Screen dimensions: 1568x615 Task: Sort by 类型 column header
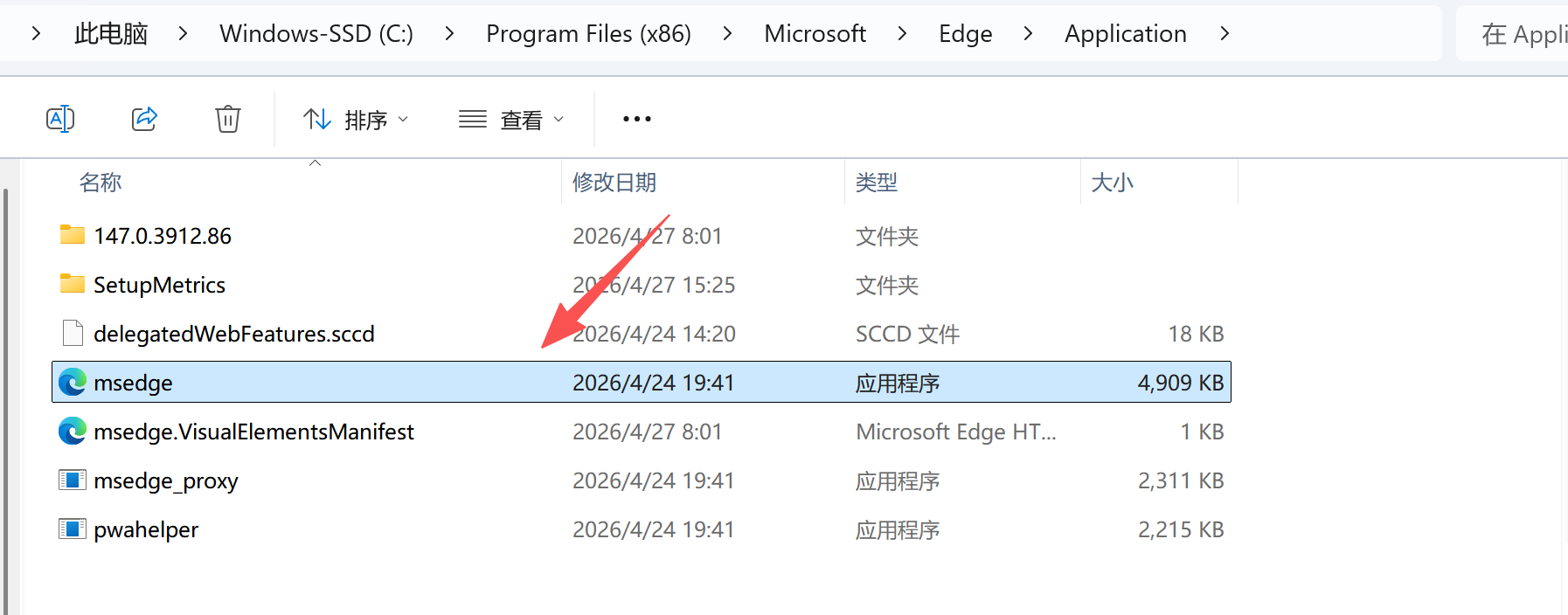point(877,183)
